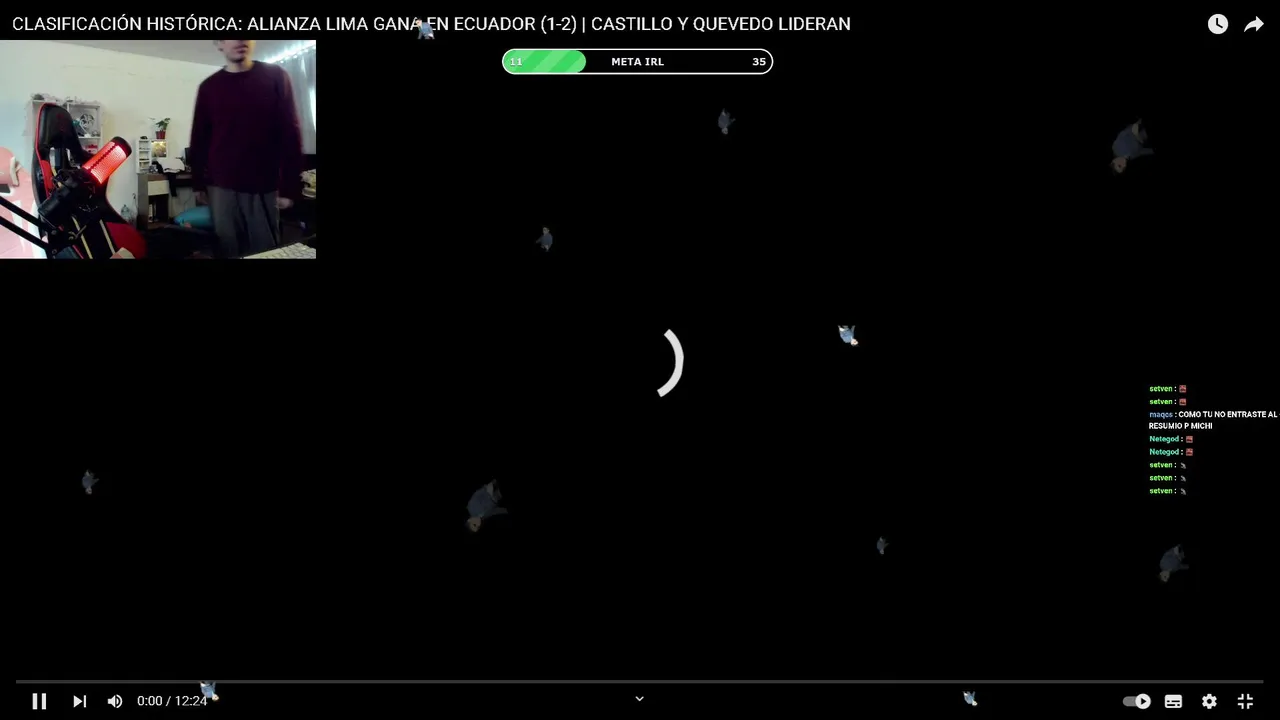
Task: Exit full screen mode
Action: 1245,701
